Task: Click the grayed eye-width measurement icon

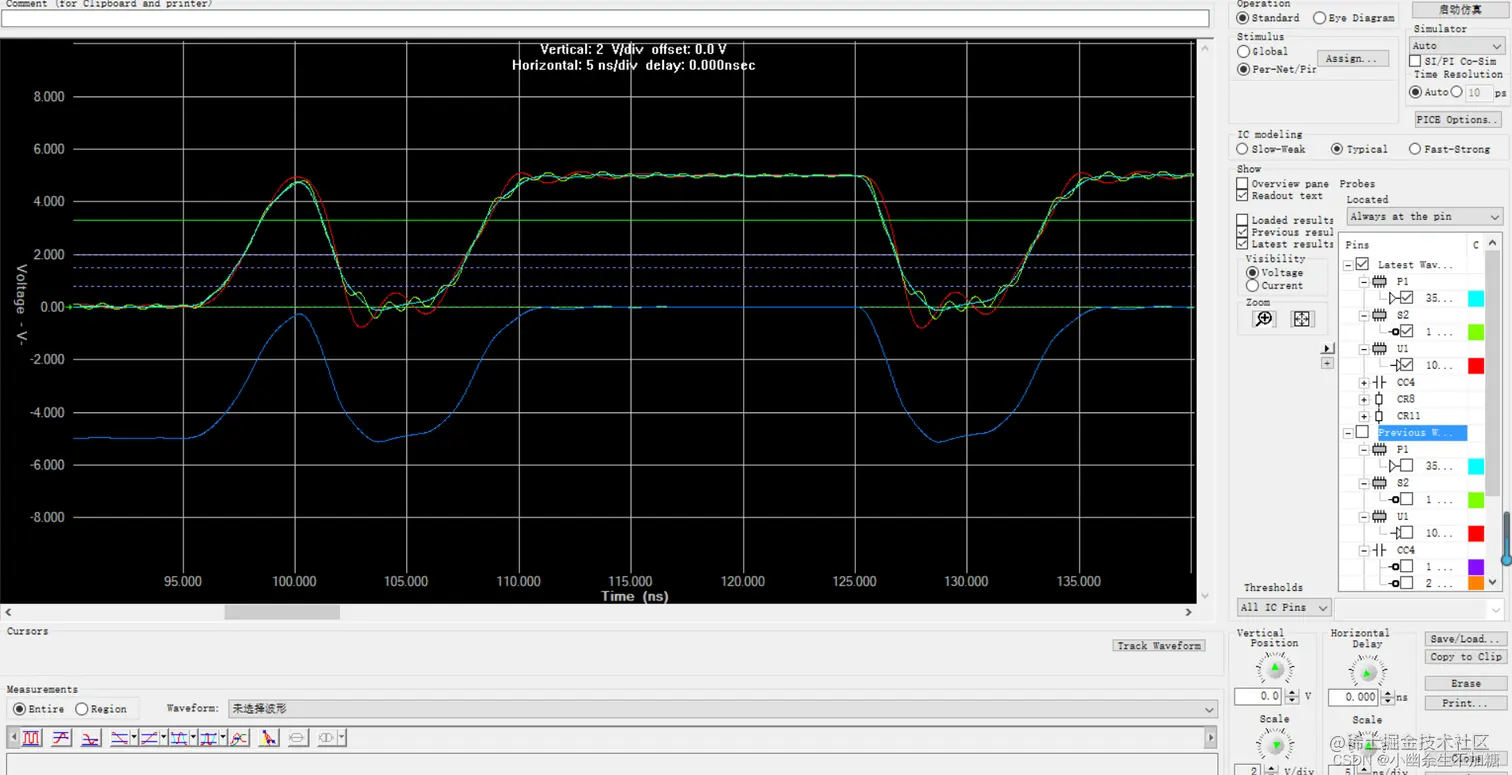Action: coord(327,738)
